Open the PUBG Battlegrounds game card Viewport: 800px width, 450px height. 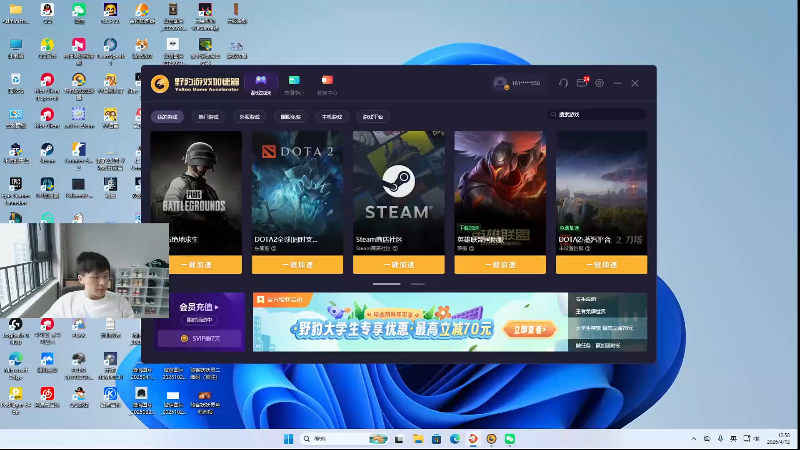[x=196, y=193]
